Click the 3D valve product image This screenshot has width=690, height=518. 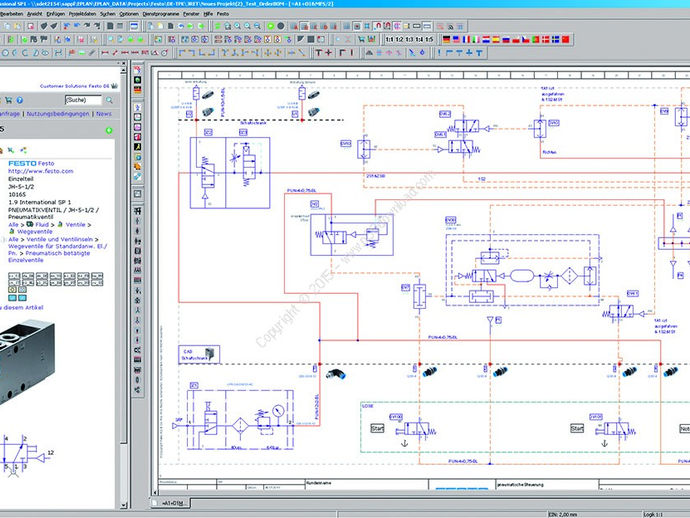[26, 362]
